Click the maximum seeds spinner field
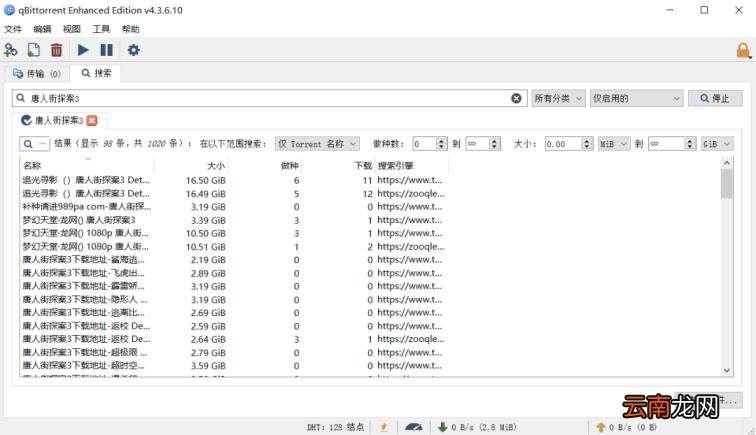The width and height of the screenshot is (756, 435). coord(483,144)
